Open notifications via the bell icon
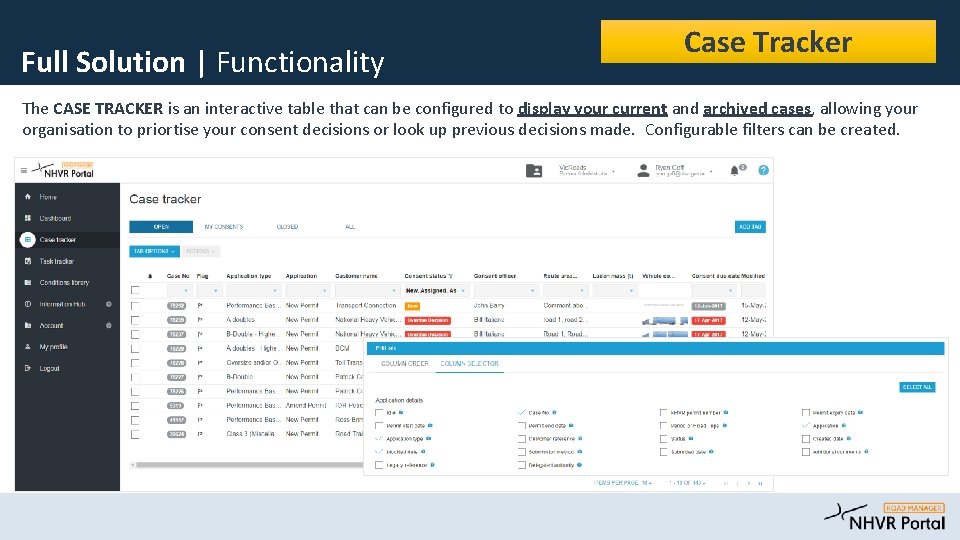The height and width of the screenshot is (540, 960). click(x=735, y=171)
